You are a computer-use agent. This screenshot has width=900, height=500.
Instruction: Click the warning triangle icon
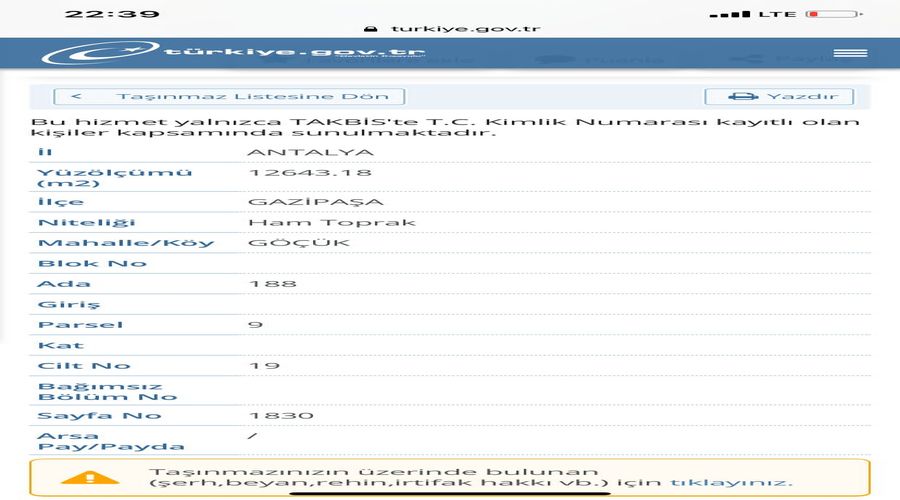89,476
